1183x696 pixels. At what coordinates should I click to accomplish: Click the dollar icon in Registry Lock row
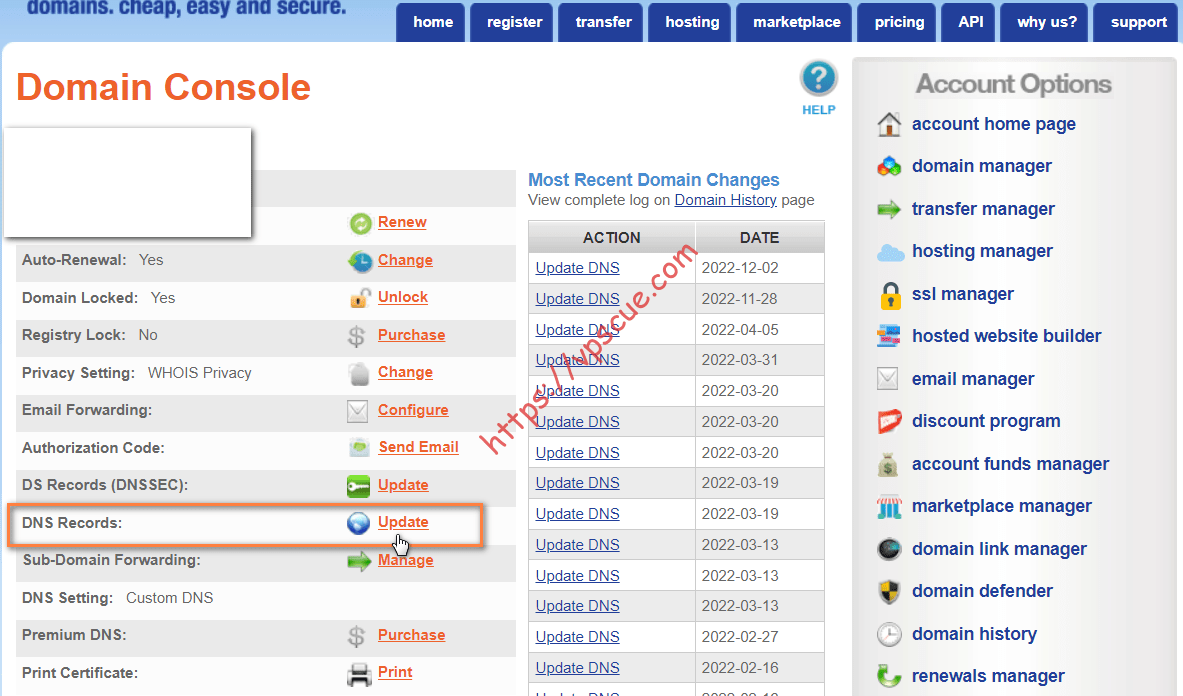(357, 336)
